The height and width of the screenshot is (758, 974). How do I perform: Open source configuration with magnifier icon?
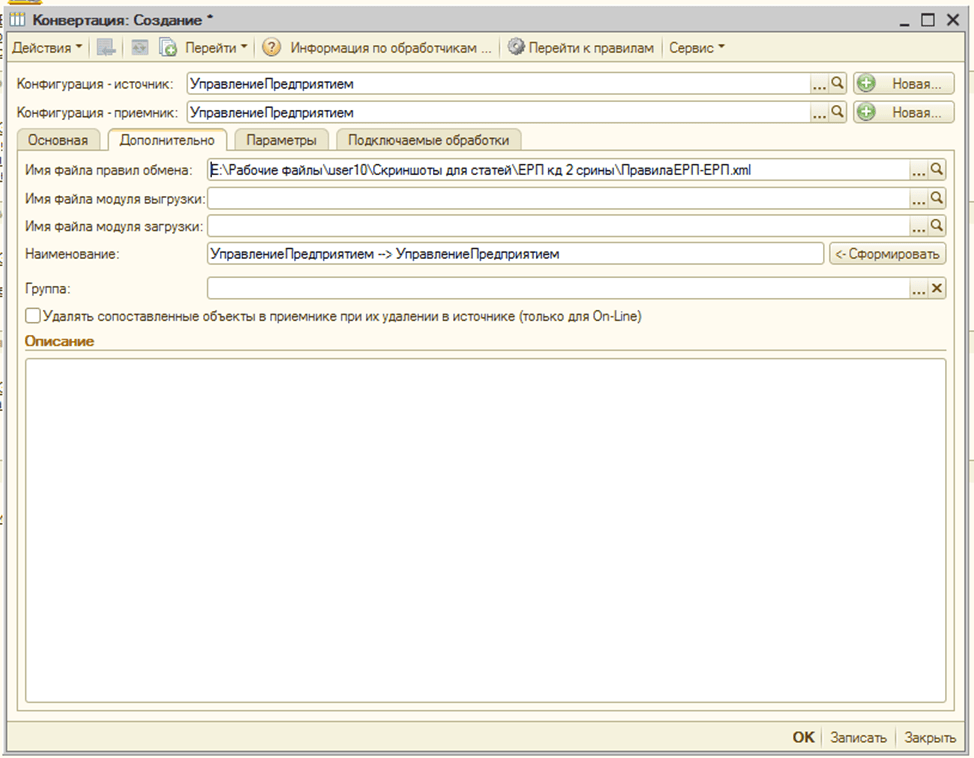click(x=838, y=85)
